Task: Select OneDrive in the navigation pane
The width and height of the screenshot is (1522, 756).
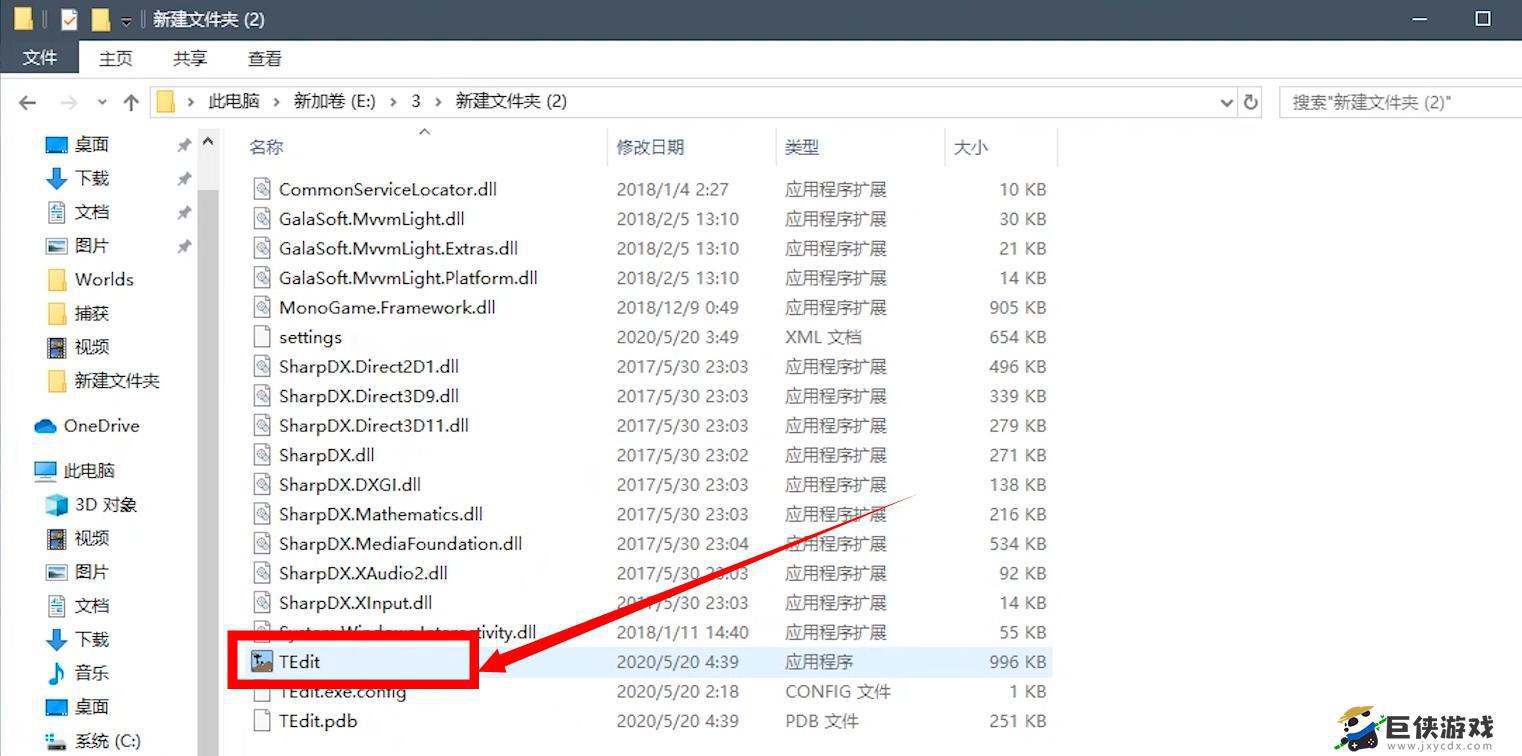Action: 101,426
